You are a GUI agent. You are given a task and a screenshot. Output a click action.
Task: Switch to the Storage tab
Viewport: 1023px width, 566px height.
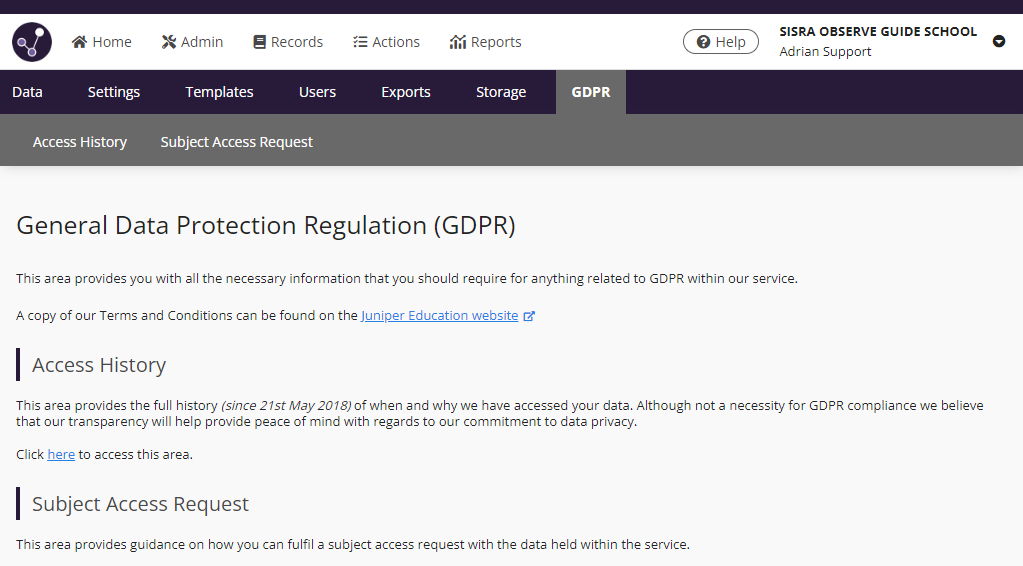pyautogui.click(x=501, y=92)
